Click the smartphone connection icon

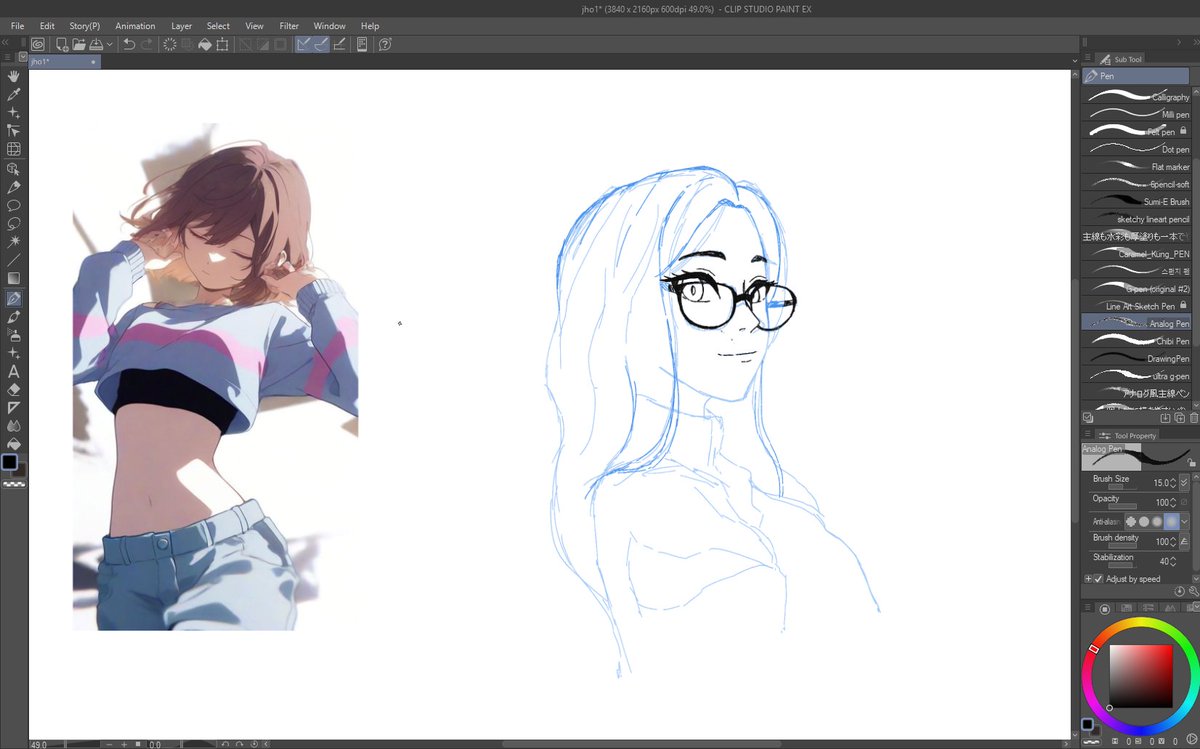pyautogui.click(x=362, y=44)
